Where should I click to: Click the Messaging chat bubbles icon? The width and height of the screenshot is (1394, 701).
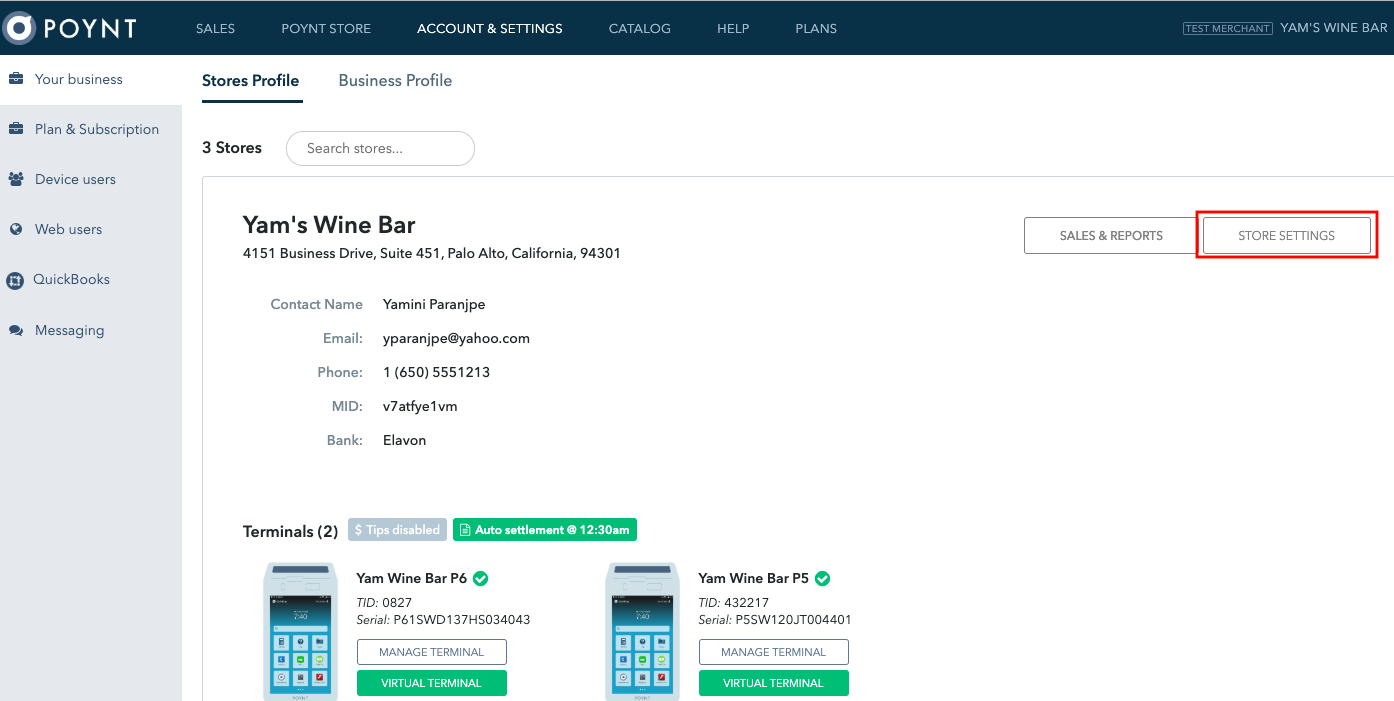pyautogui.click(x=16, y=330)
